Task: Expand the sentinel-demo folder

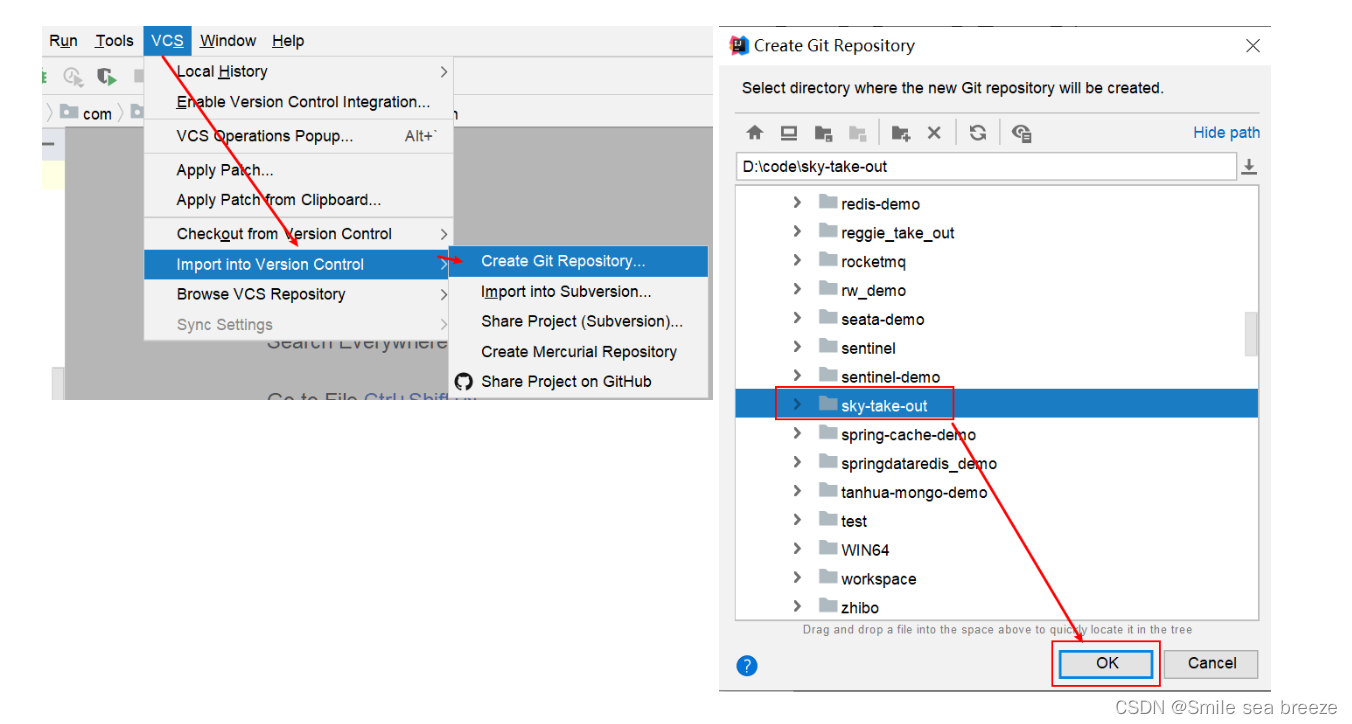Action: click(x=797, y=376)
